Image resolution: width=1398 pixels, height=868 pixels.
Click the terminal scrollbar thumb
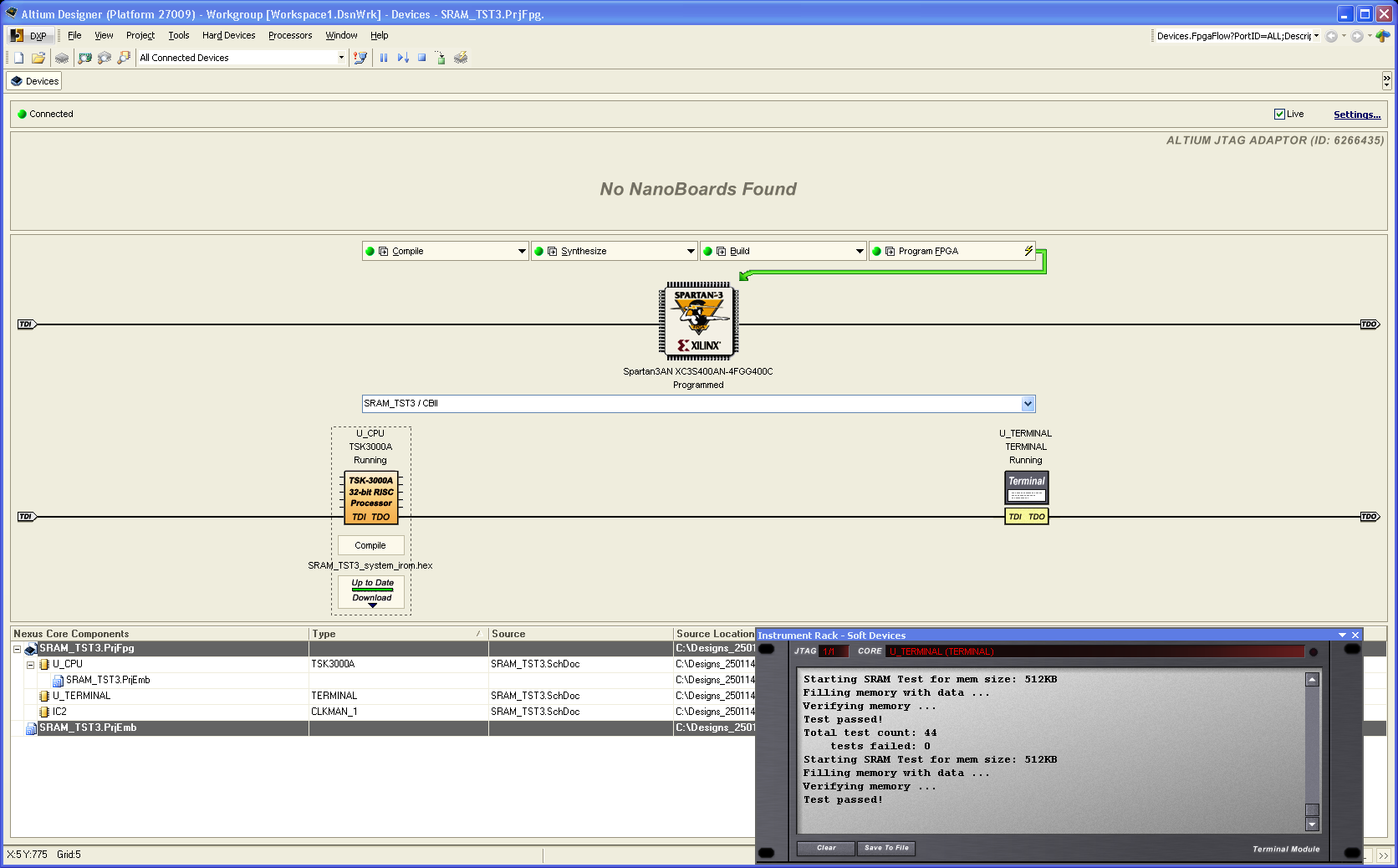coord(1312,809)
